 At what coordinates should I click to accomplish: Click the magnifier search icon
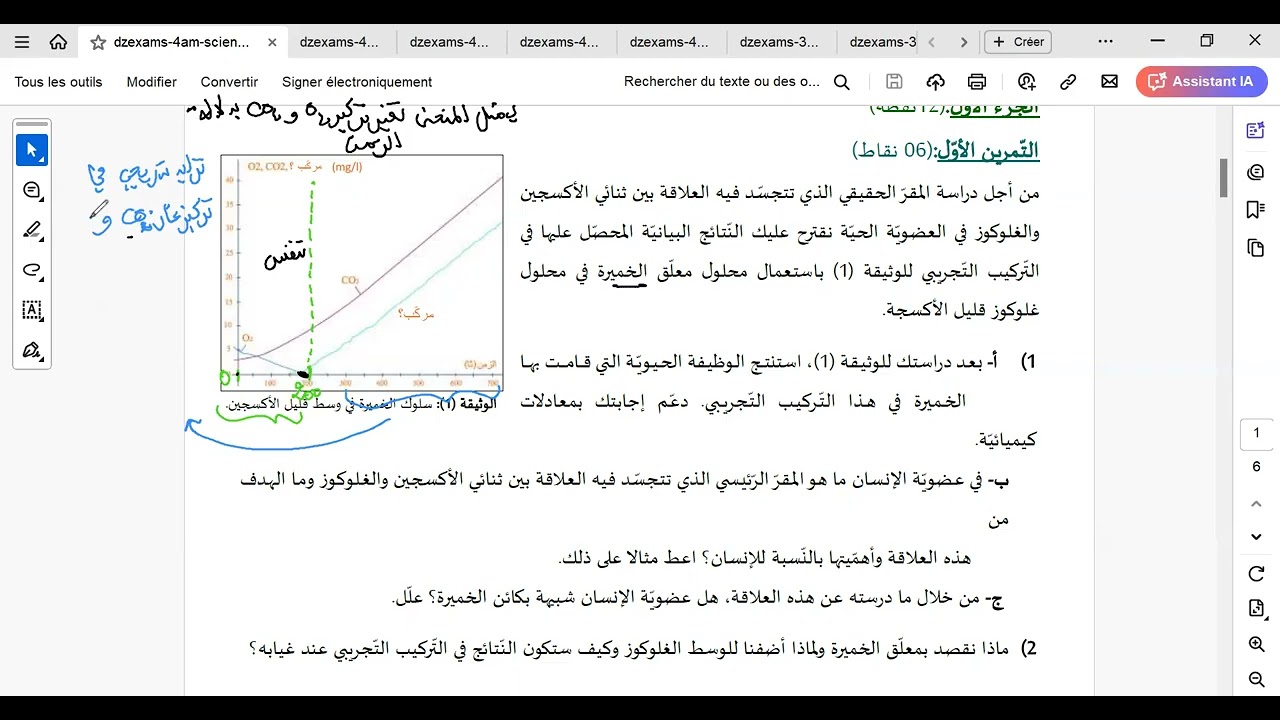click(x=842, y=82)
